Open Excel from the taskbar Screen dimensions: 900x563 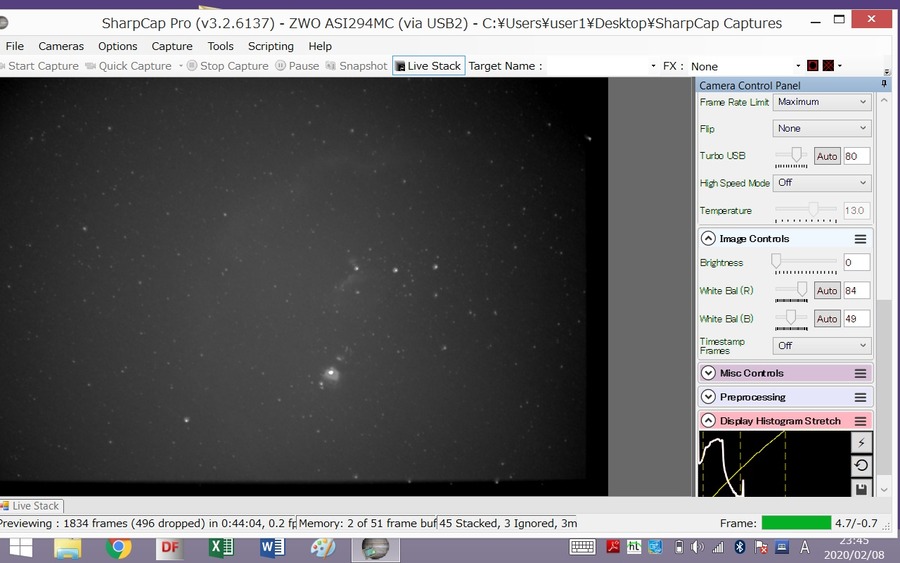221,548
